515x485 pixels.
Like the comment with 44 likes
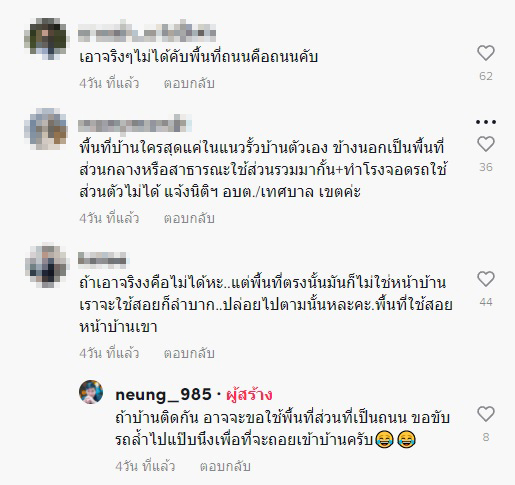486,279
